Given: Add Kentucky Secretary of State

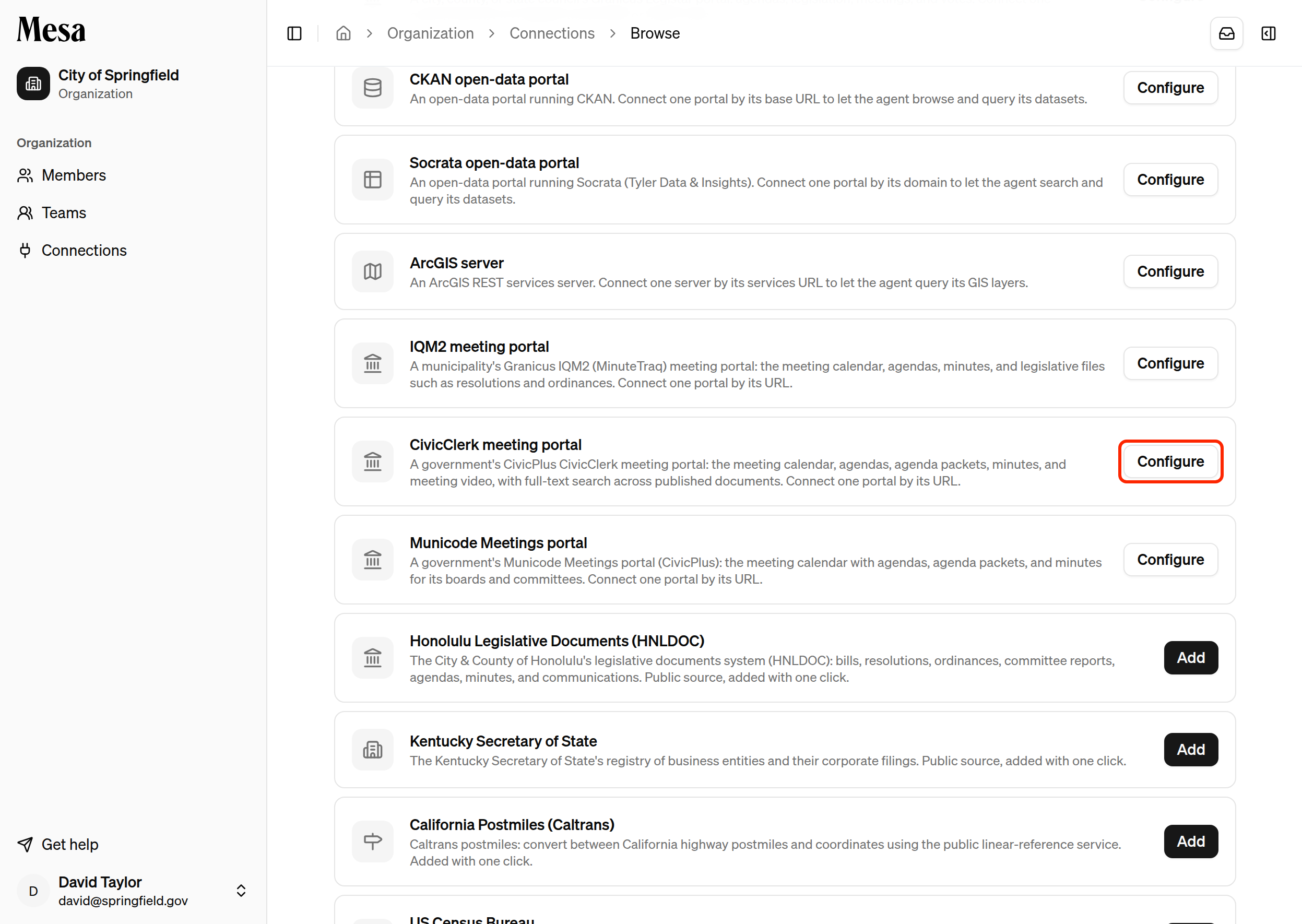Looking at the screenshot, I should pyautogui.click(x=1190, y=750).
